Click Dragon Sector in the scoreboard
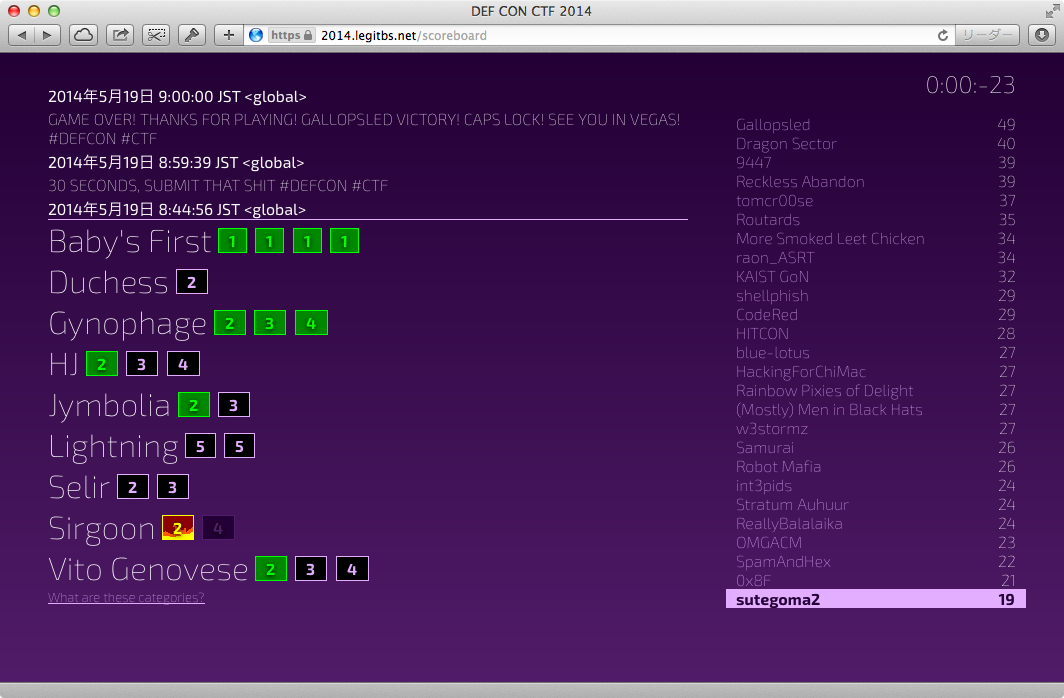Screen dimensions: 1064x698 pos(786,144)
